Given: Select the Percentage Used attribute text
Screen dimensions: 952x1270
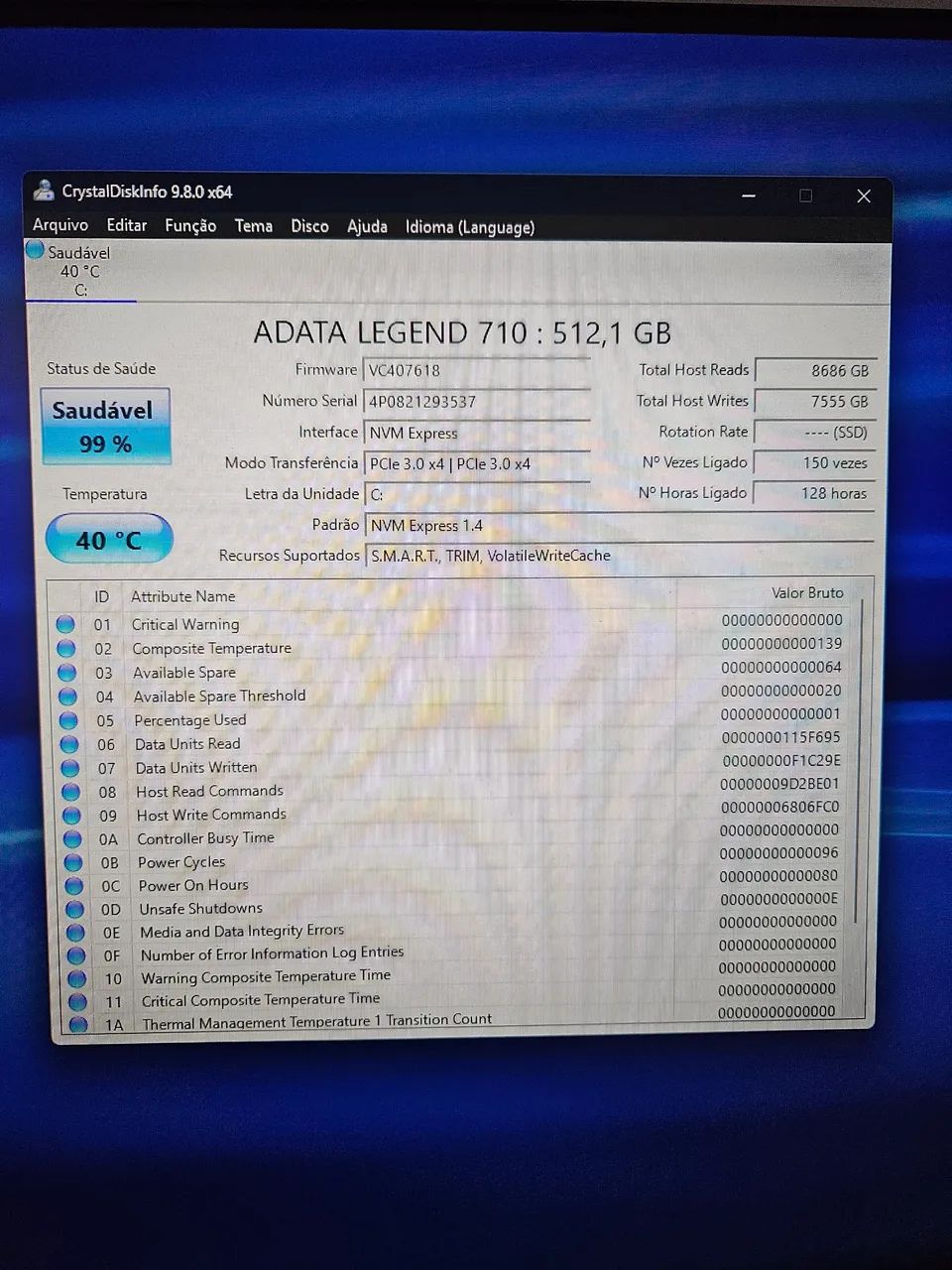Looking at the screenshot, I should pos(189,719).
